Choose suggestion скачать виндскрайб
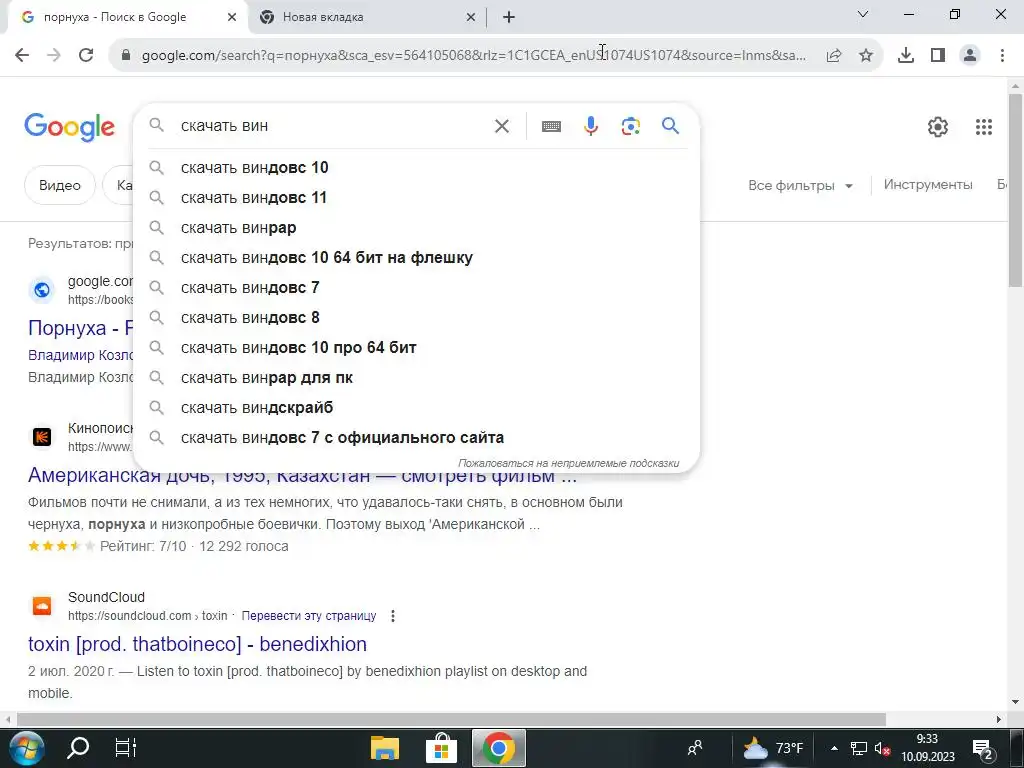This screenshot has width=1024, height=768. (x=417, y=408)
